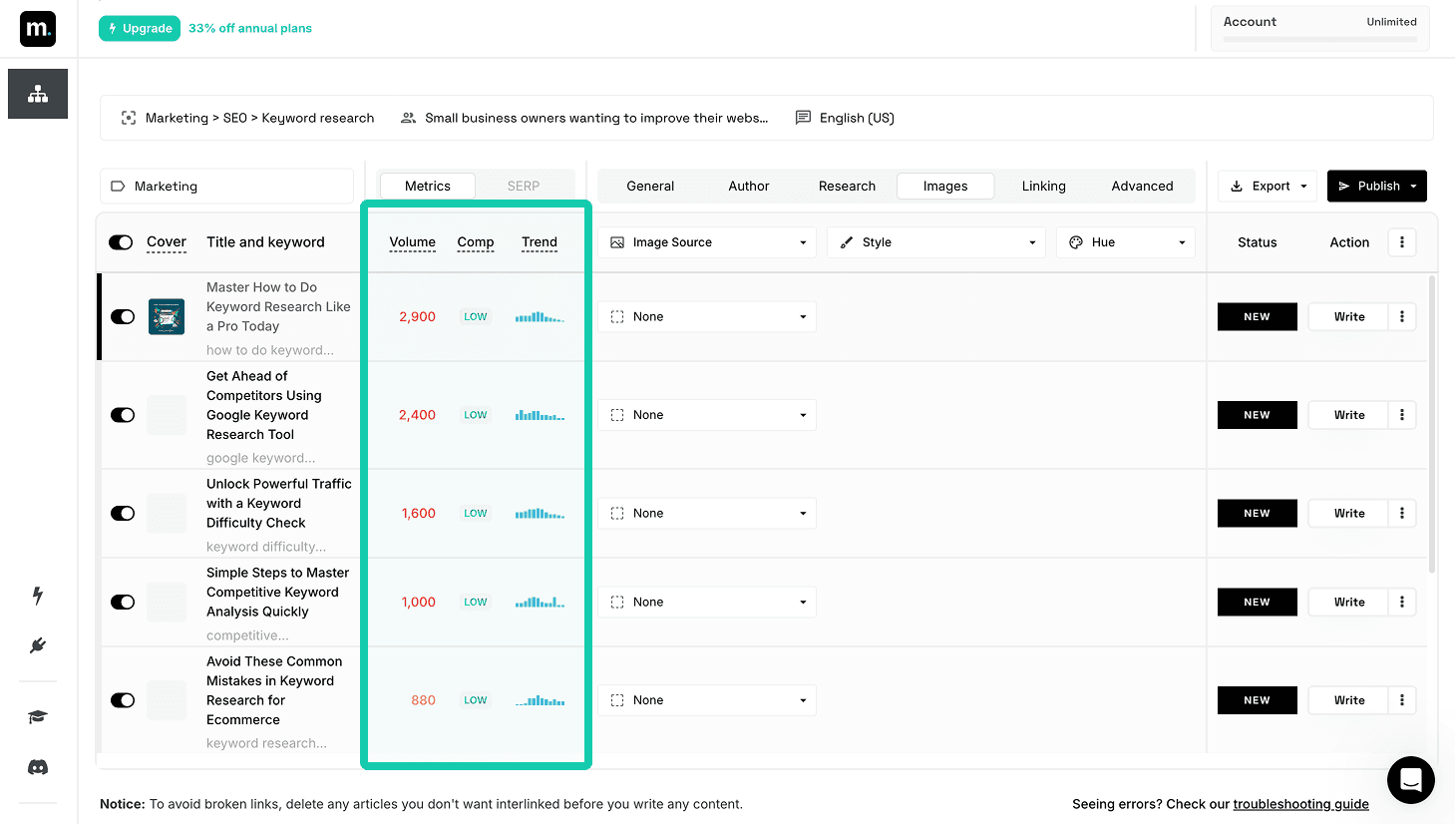This screenshot has height=828, width=1456.
Task: Click the Marketing project input field
Action: pyautogui.click(x=226, y=186)
